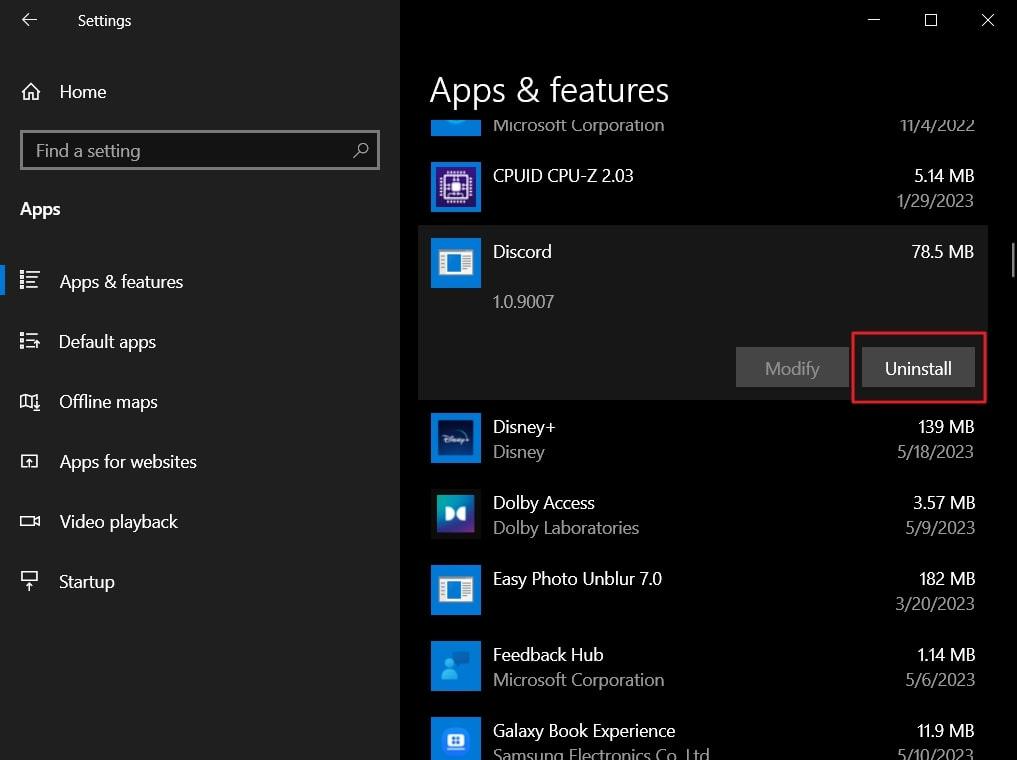The image size is (1017, 760).
Task: Click the Dolby Access app icon
Action: (x=456, y=514)
